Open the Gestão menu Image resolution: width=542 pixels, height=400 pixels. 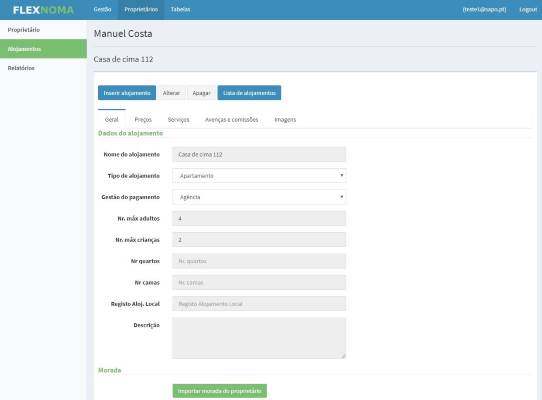tap(102, 10)
